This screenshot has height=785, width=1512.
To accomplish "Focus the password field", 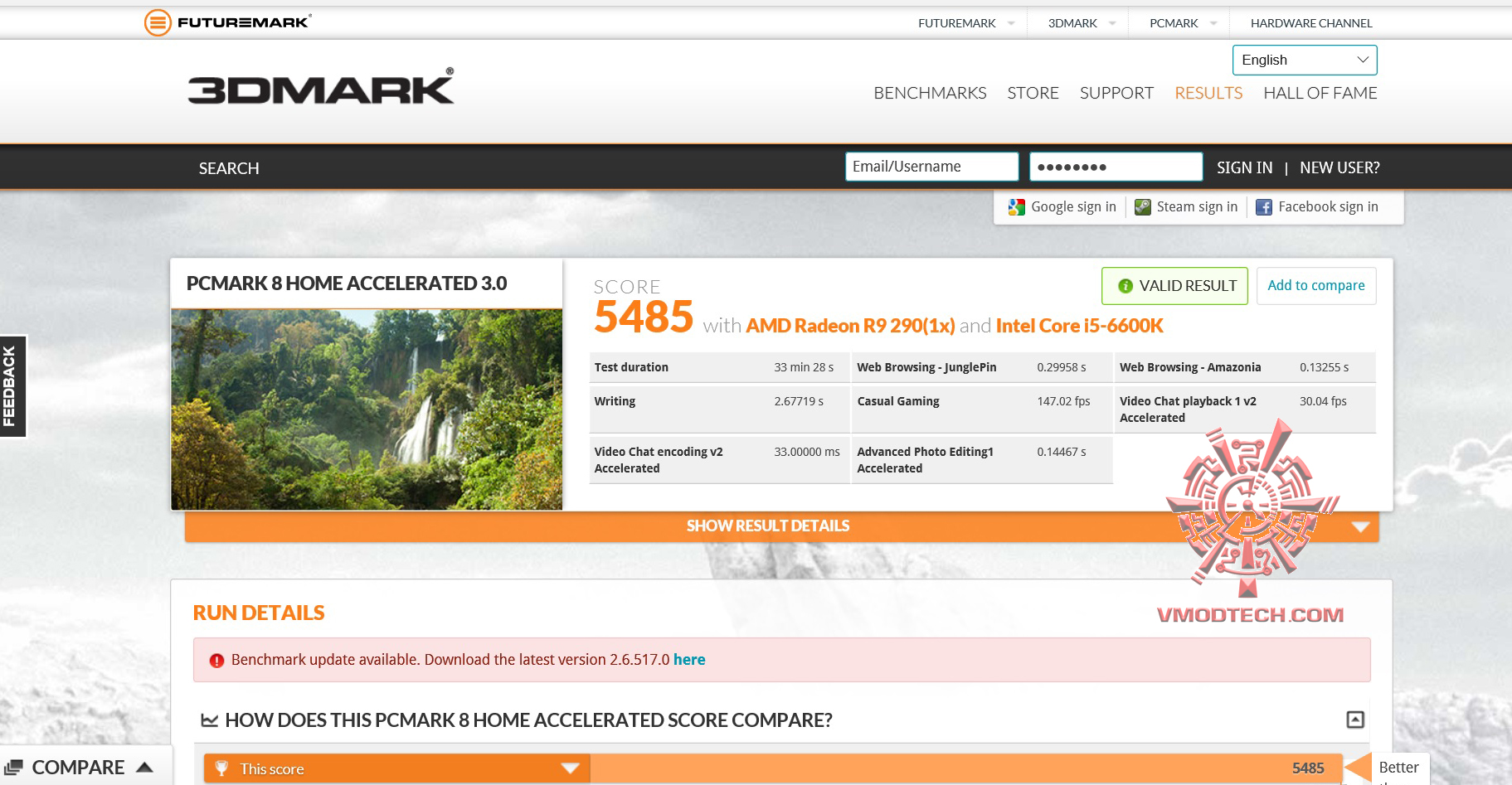I will (1116, 167).
